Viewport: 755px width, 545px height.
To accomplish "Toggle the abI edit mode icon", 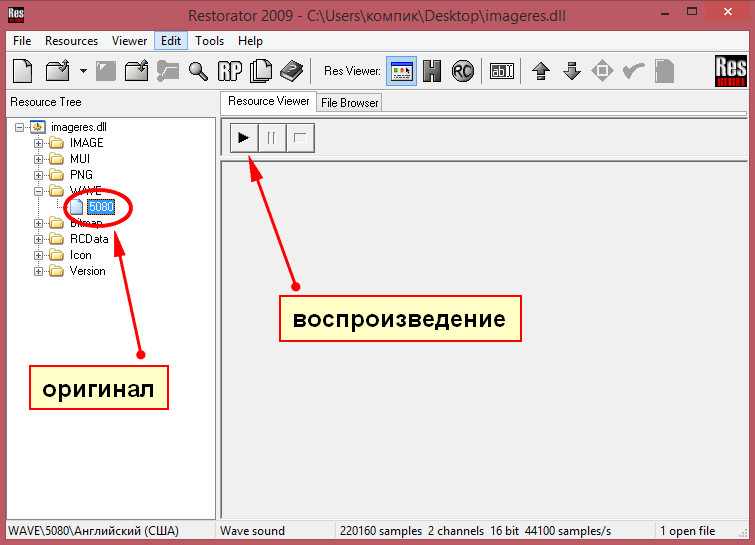I will pos(502,71).
